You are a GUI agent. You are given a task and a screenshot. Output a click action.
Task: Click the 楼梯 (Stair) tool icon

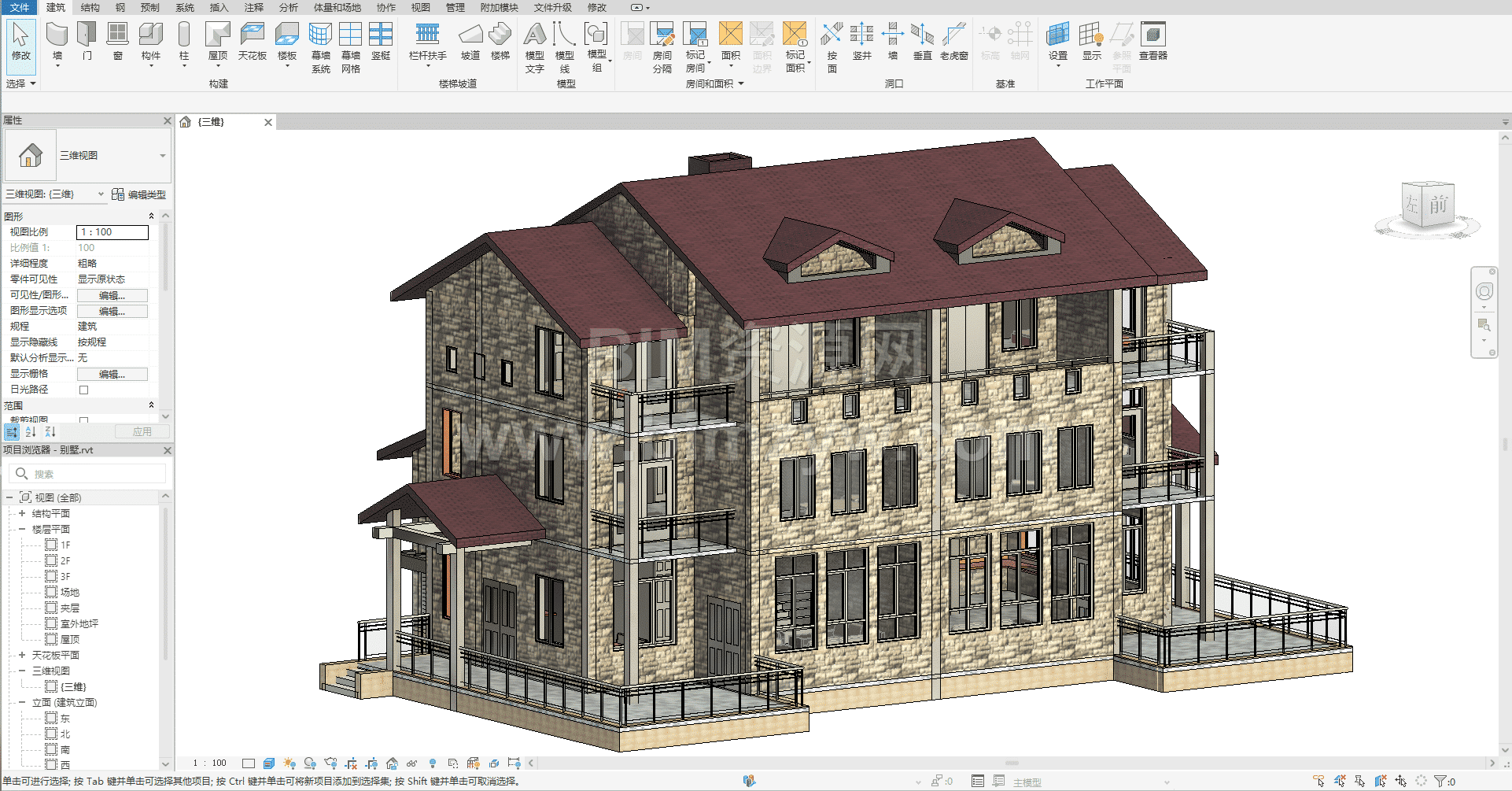coord(500,35)
